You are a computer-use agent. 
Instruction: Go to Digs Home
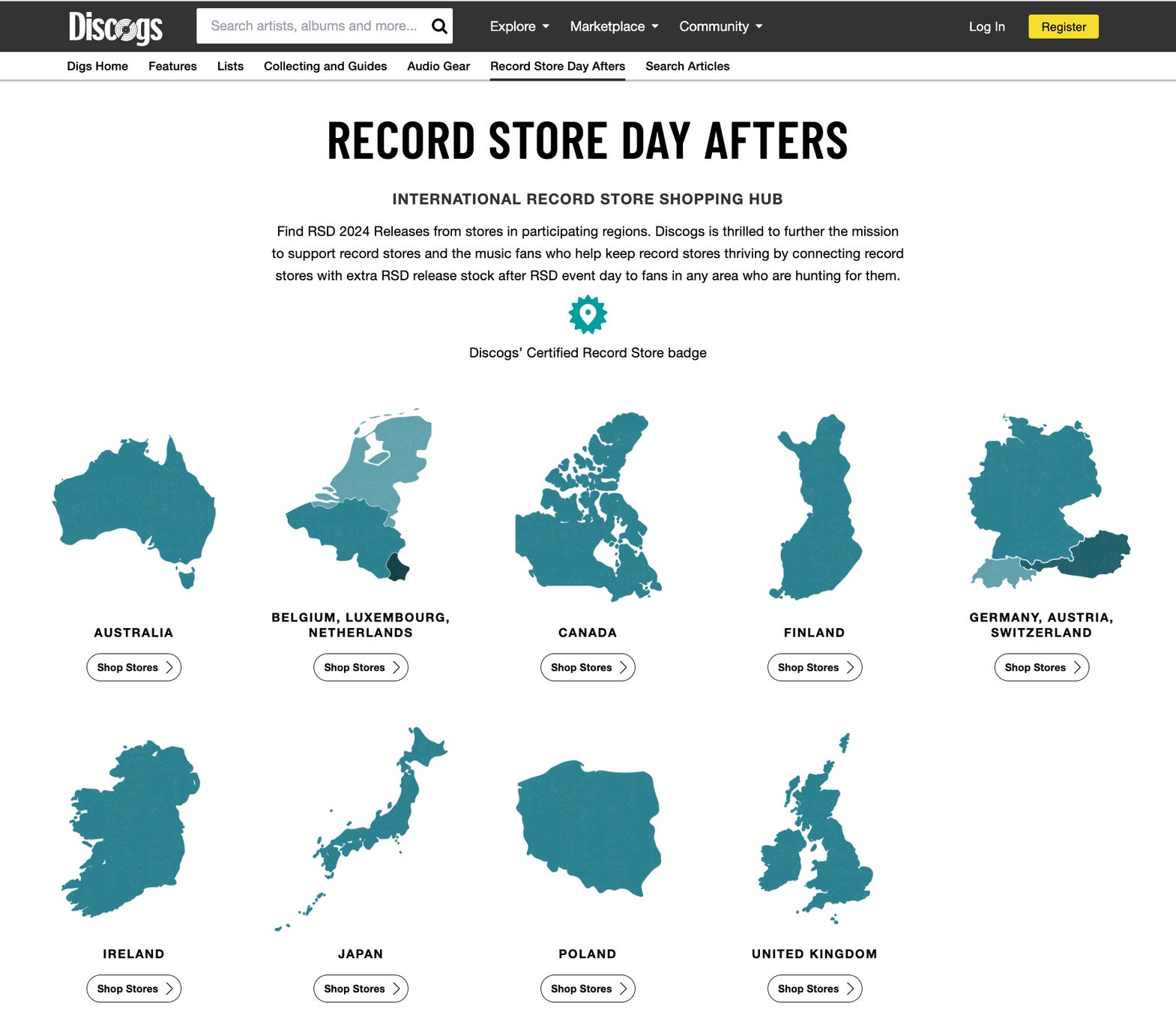97,66
